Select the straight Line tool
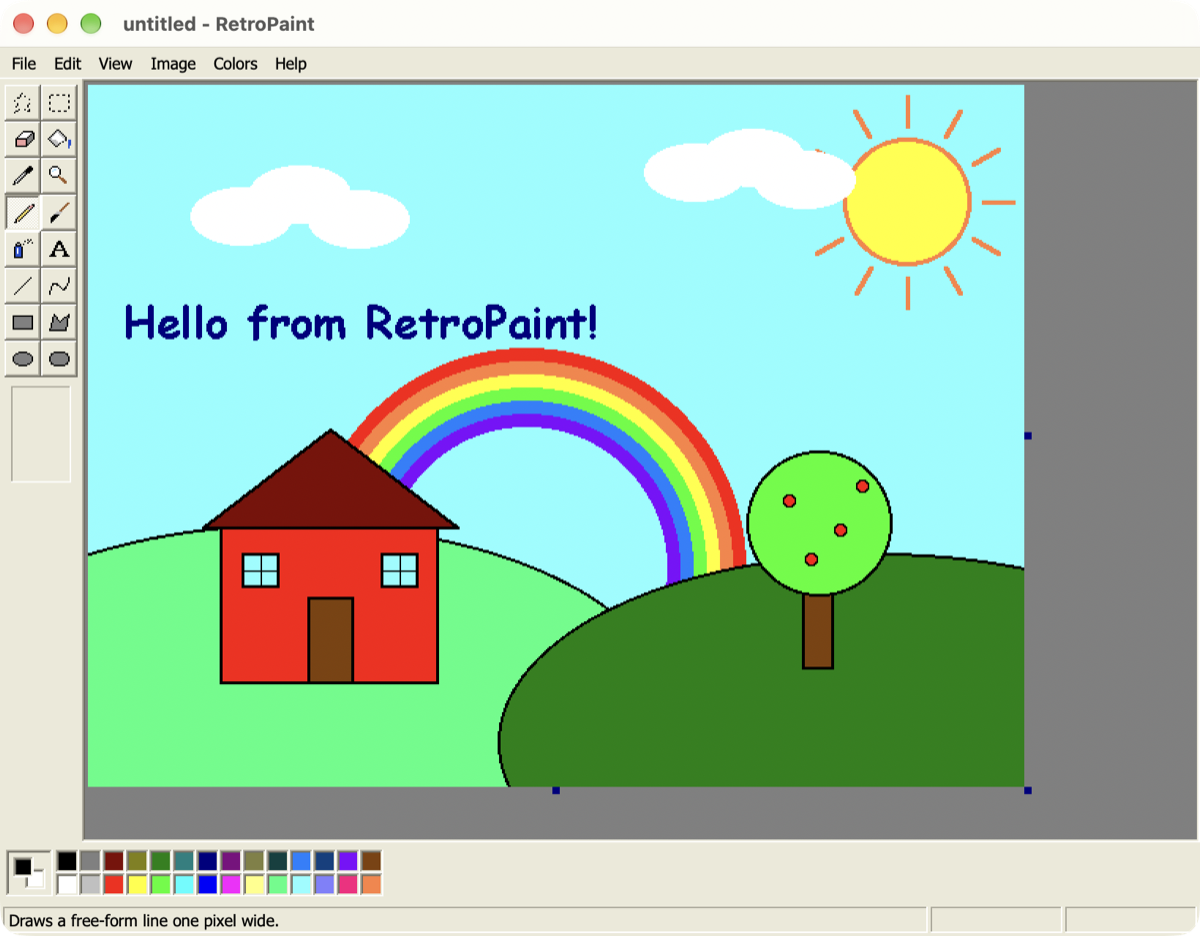Screen dimensions: 1200x936 [23, 286]
